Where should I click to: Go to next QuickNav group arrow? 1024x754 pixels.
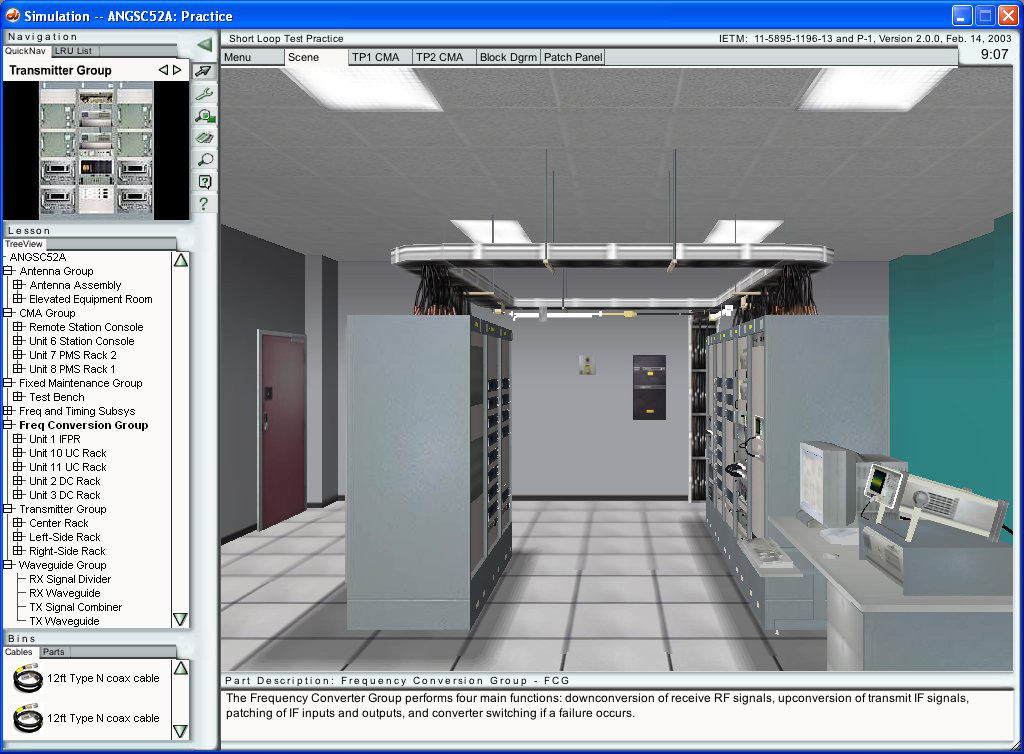click(x=177, y=70)
